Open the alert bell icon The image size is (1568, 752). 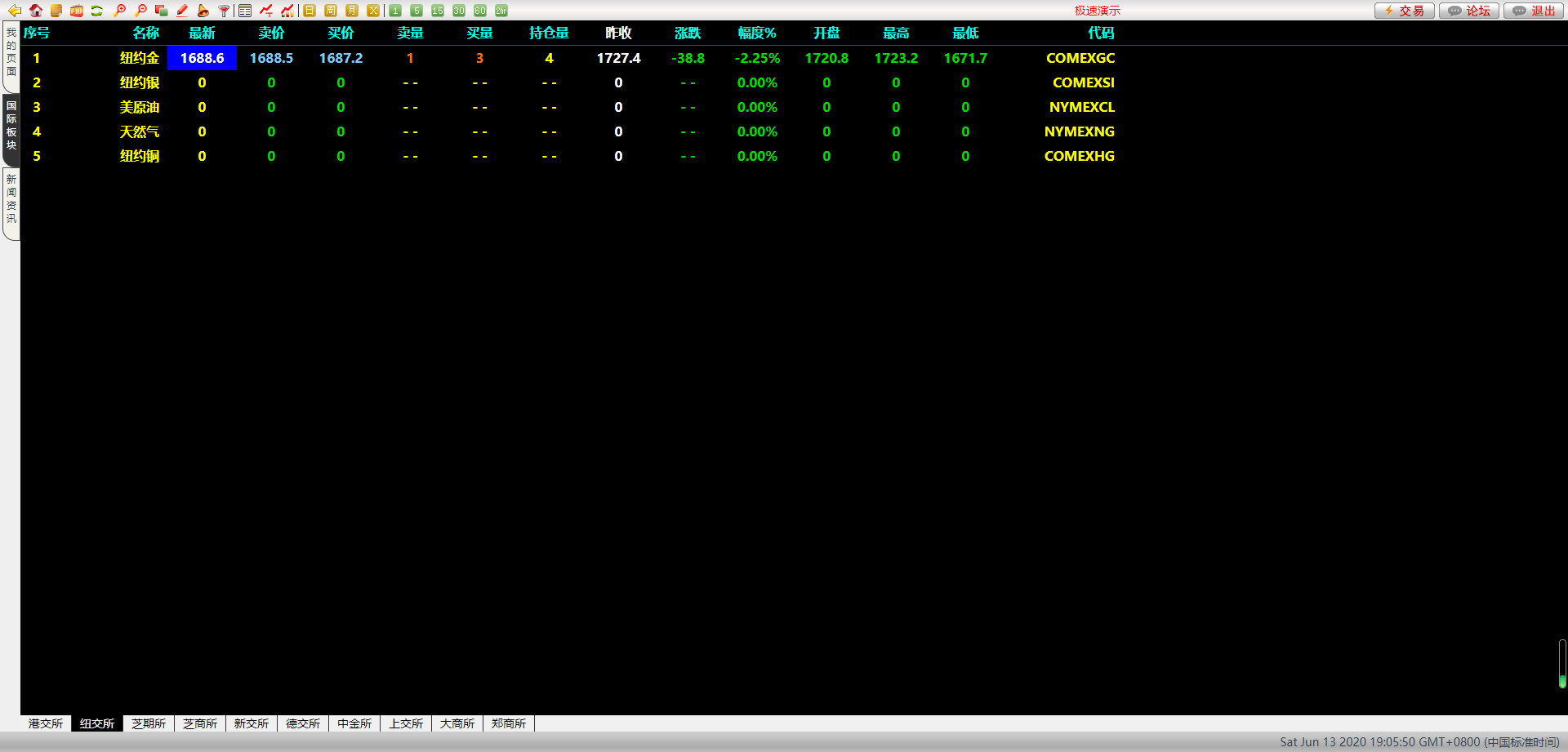click(x=203, y=11)
